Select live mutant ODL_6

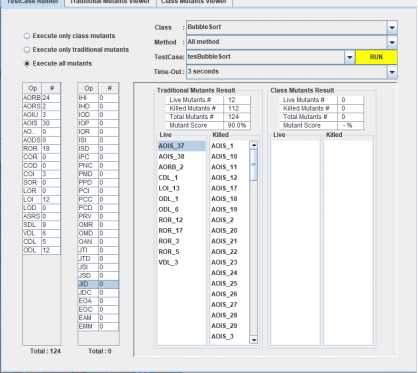[x=182, y=209]
